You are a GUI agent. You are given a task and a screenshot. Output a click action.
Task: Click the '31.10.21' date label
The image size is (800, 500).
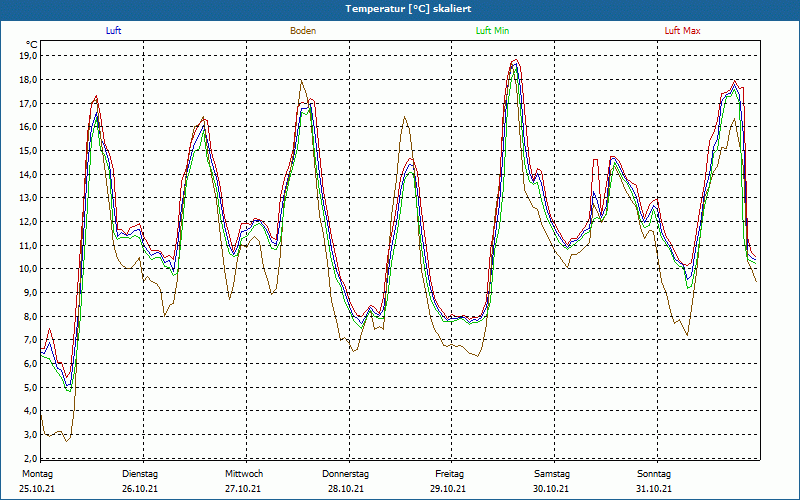(654, 489)
